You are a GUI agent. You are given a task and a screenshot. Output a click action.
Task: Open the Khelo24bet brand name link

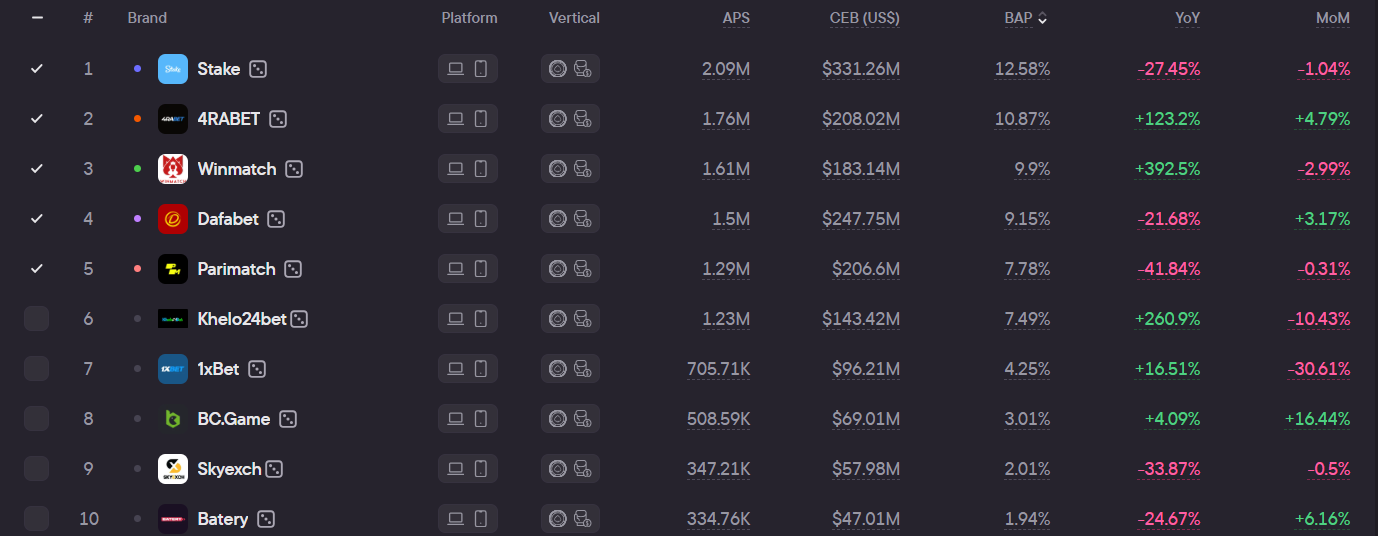[x=242, y=319]
